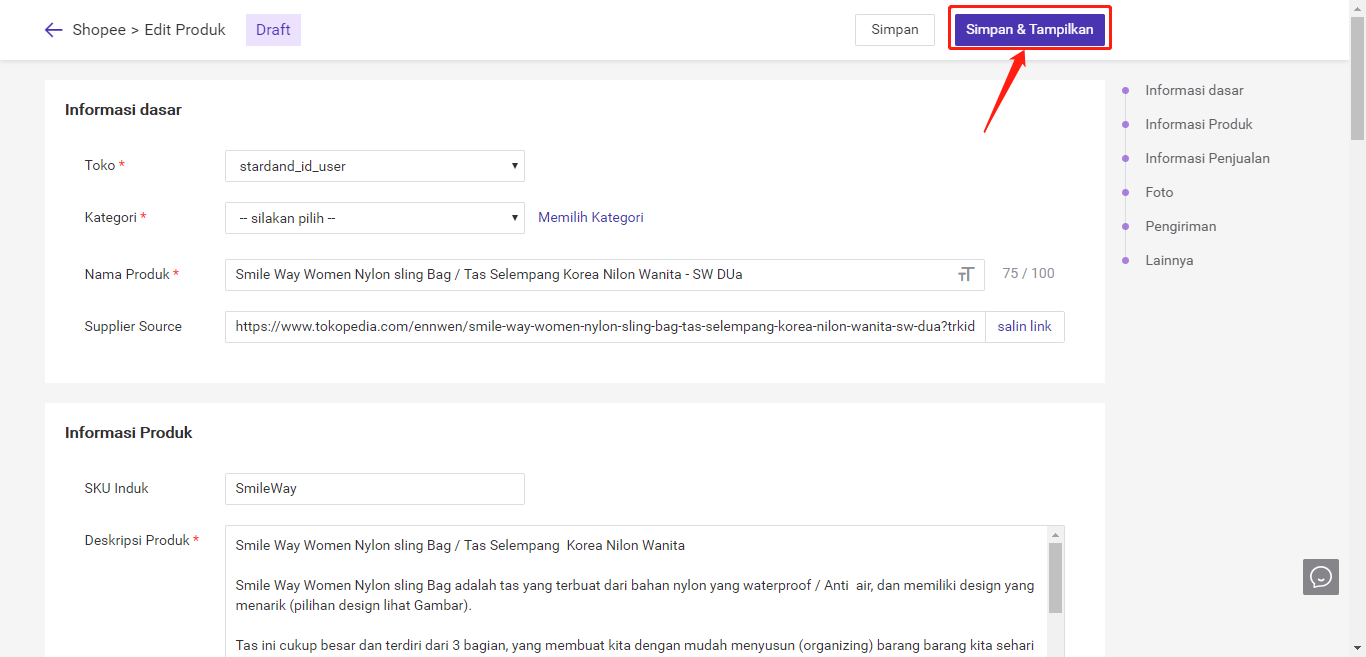Click the Shopee > Edit Produk breadcrumb
The height and width of the screenshot is (657, 1366).
click(149, 30)
